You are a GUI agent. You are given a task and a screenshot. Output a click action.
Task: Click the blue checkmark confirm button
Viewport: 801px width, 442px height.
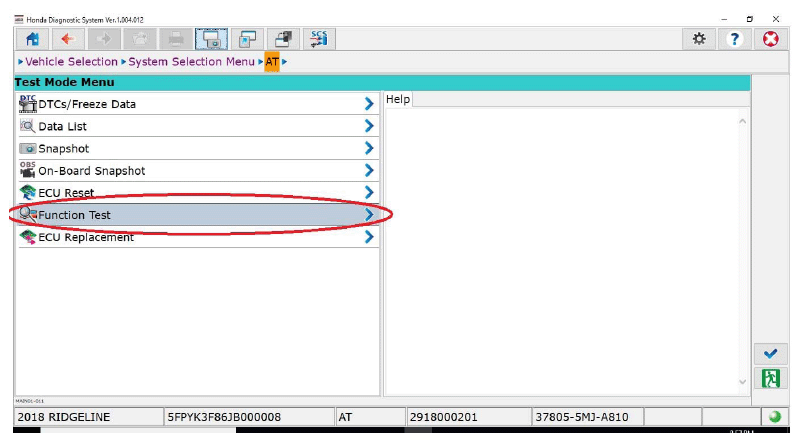[x=770, y=354]
